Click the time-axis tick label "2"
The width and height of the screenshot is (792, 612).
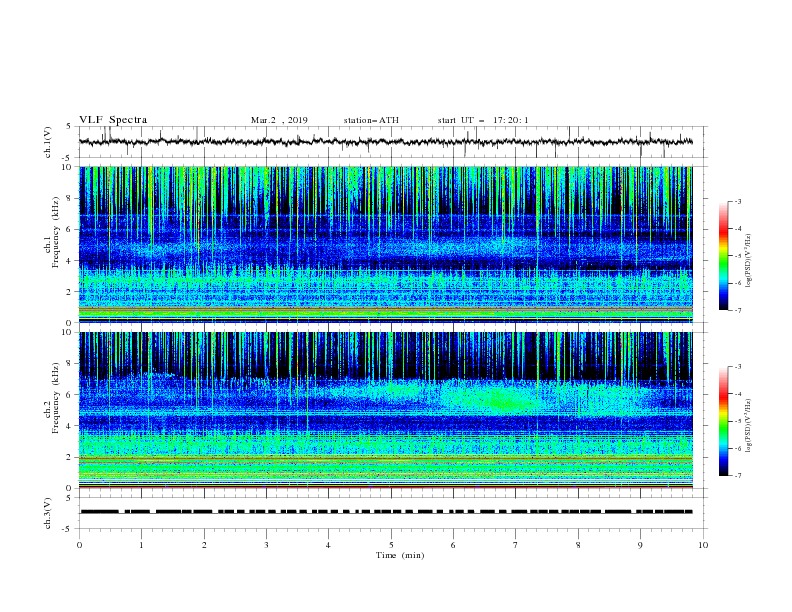pos(204,545)
